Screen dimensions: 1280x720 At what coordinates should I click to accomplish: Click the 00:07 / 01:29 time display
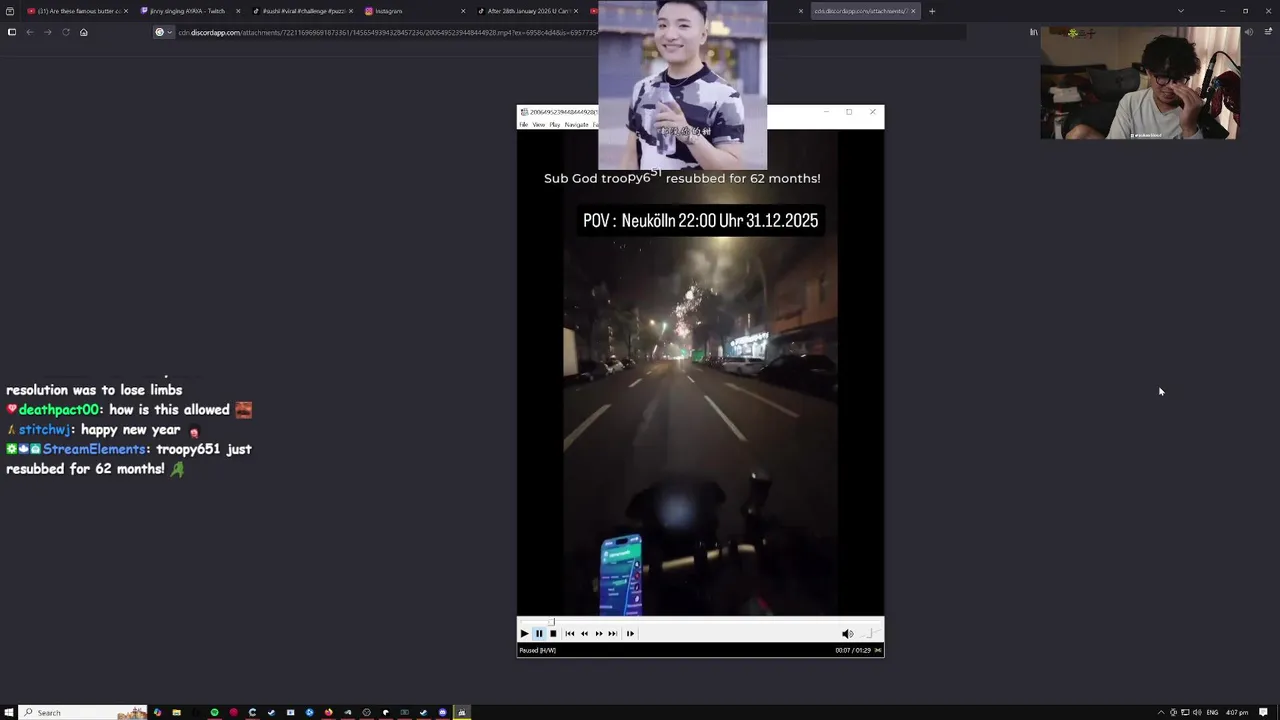click(x=853, y=650)
